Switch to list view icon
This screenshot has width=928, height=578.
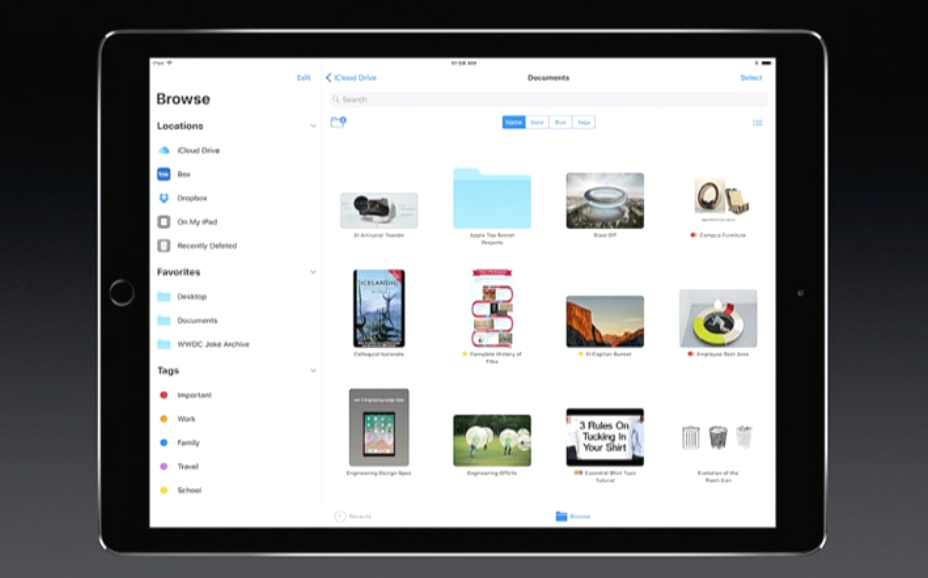757,123
